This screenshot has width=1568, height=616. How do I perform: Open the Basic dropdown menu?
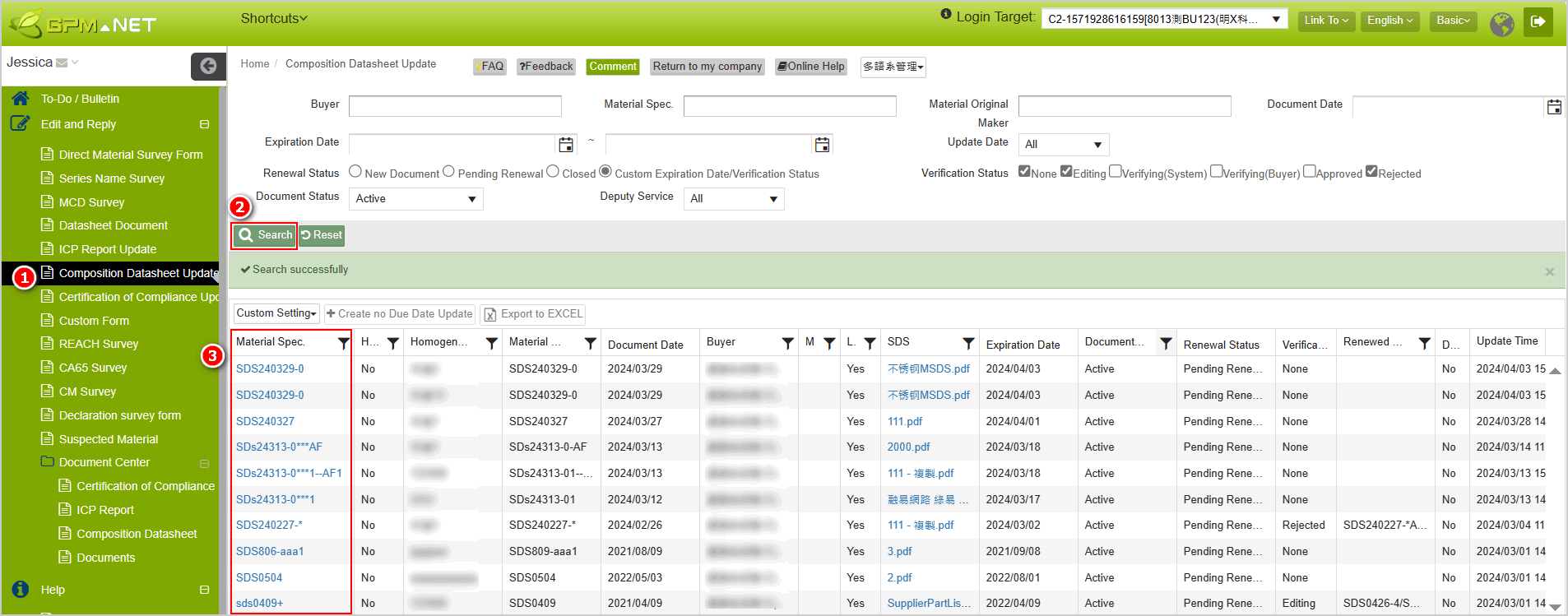pyautogui.click(x=1453, y=21)
